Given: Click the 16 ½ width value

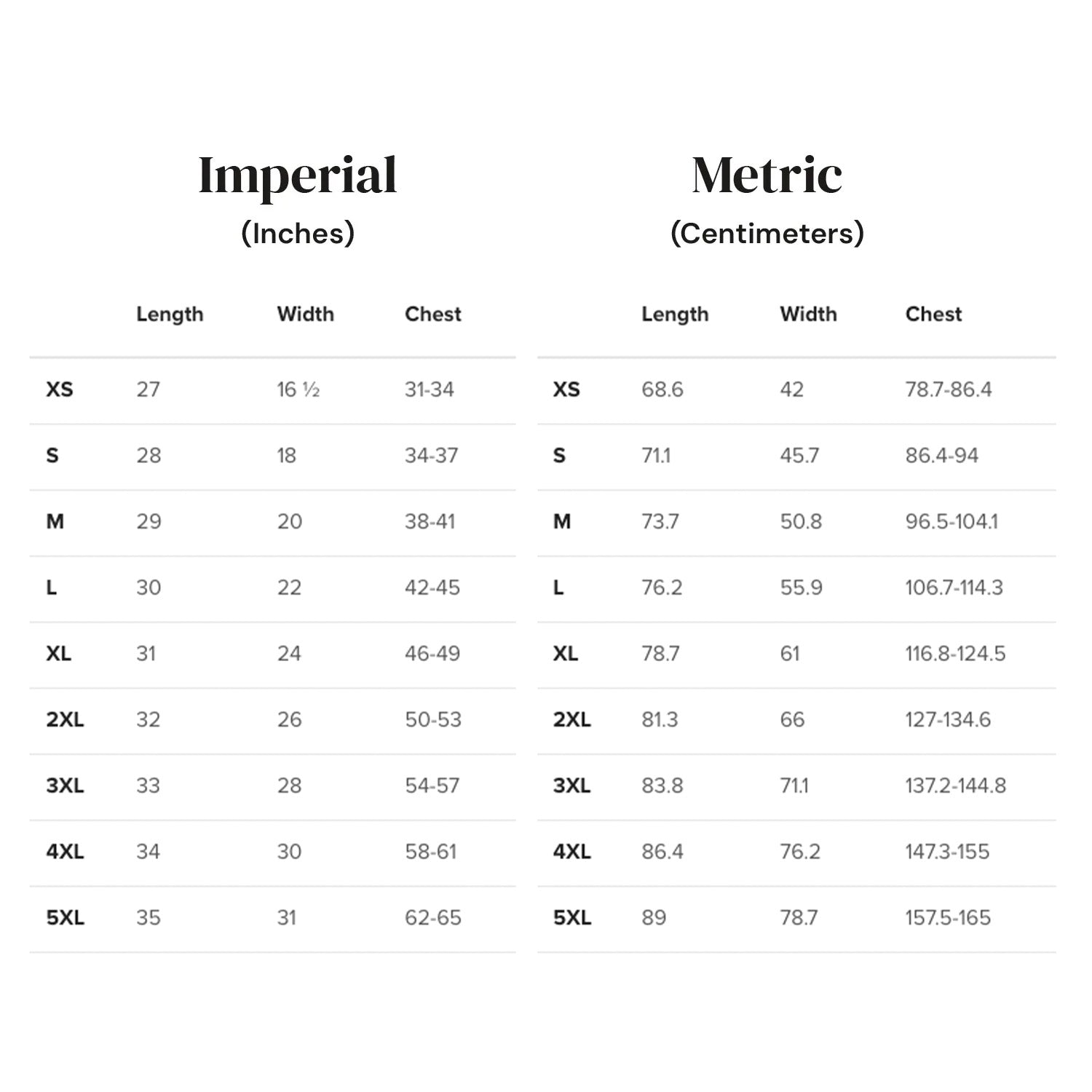Looking at the screenshot, I should [x=298, y=390].
